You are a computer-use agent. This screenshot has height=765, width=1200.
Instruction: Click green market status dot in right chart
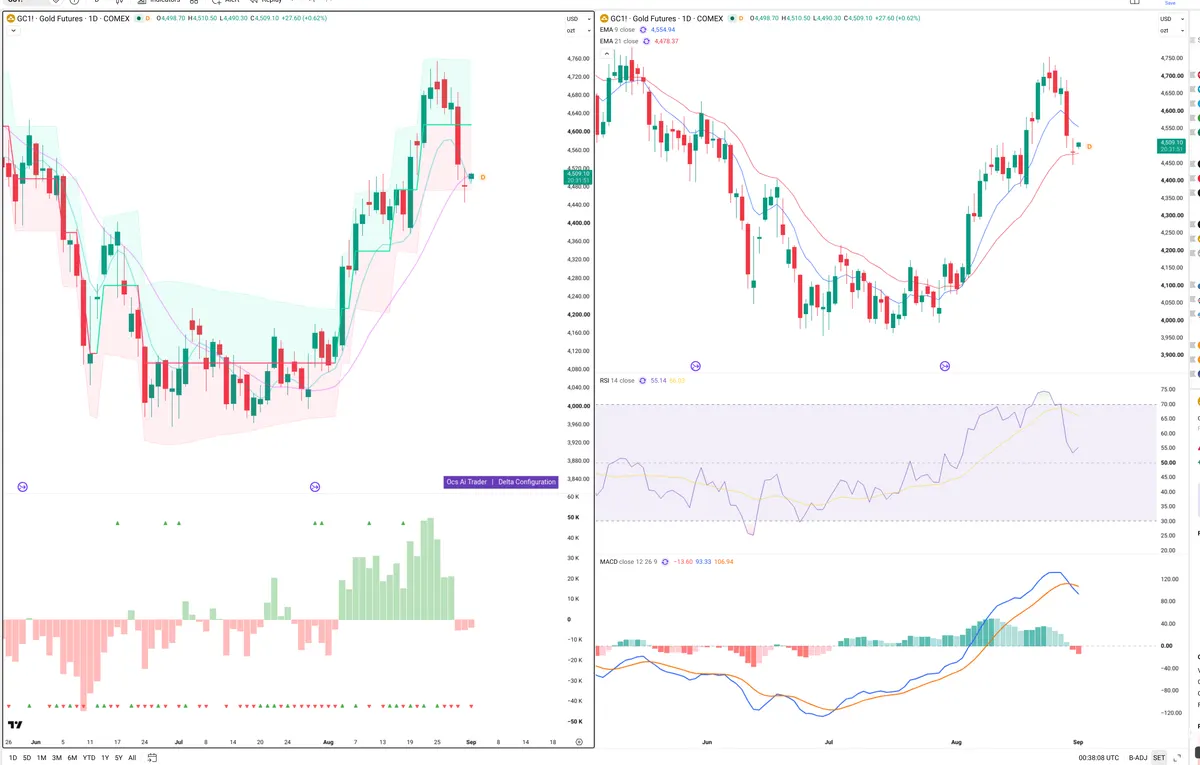[x=733, y=18]
